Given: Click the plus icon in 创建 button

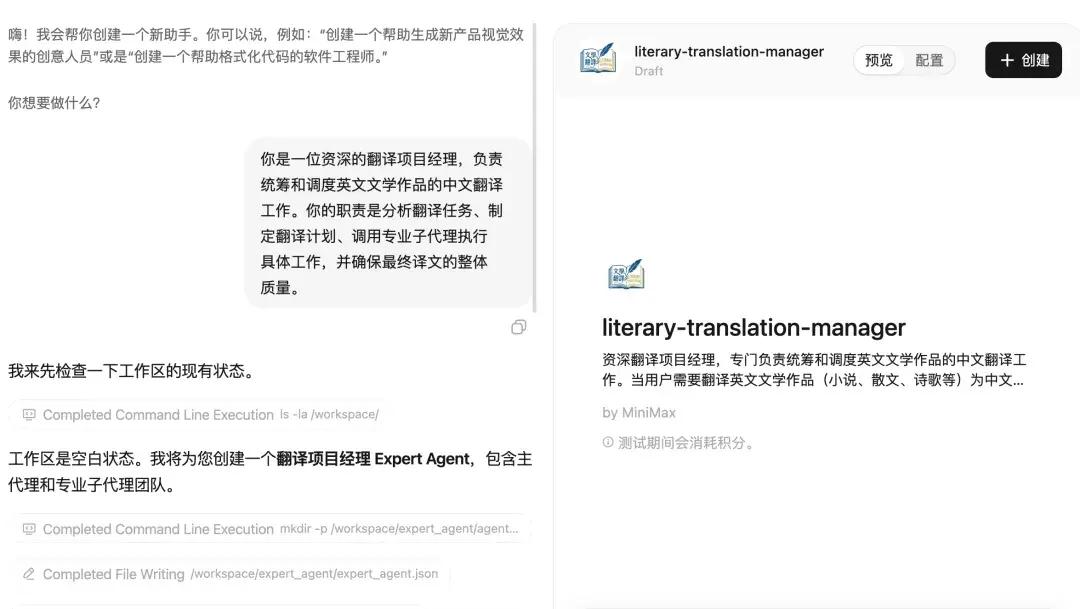Looking at the screenshot, I should tap(1007, 61).
